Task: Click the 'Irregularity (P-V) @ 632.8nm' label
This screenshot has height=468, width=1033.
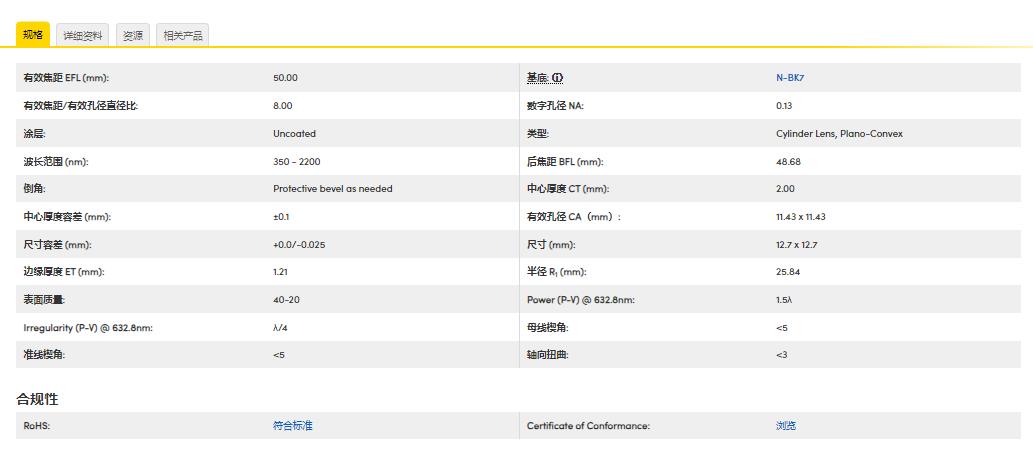Action: [88, 328]
